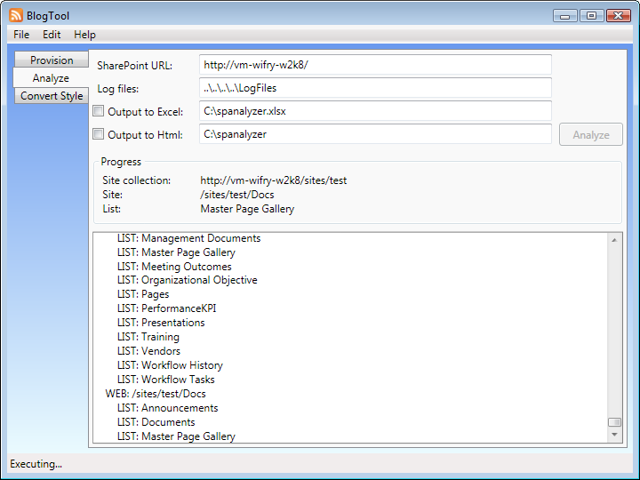Screen dimensions: 640x480
Task: Select 'LIST: PerformanceKPI' row
Action: point(167,308)
